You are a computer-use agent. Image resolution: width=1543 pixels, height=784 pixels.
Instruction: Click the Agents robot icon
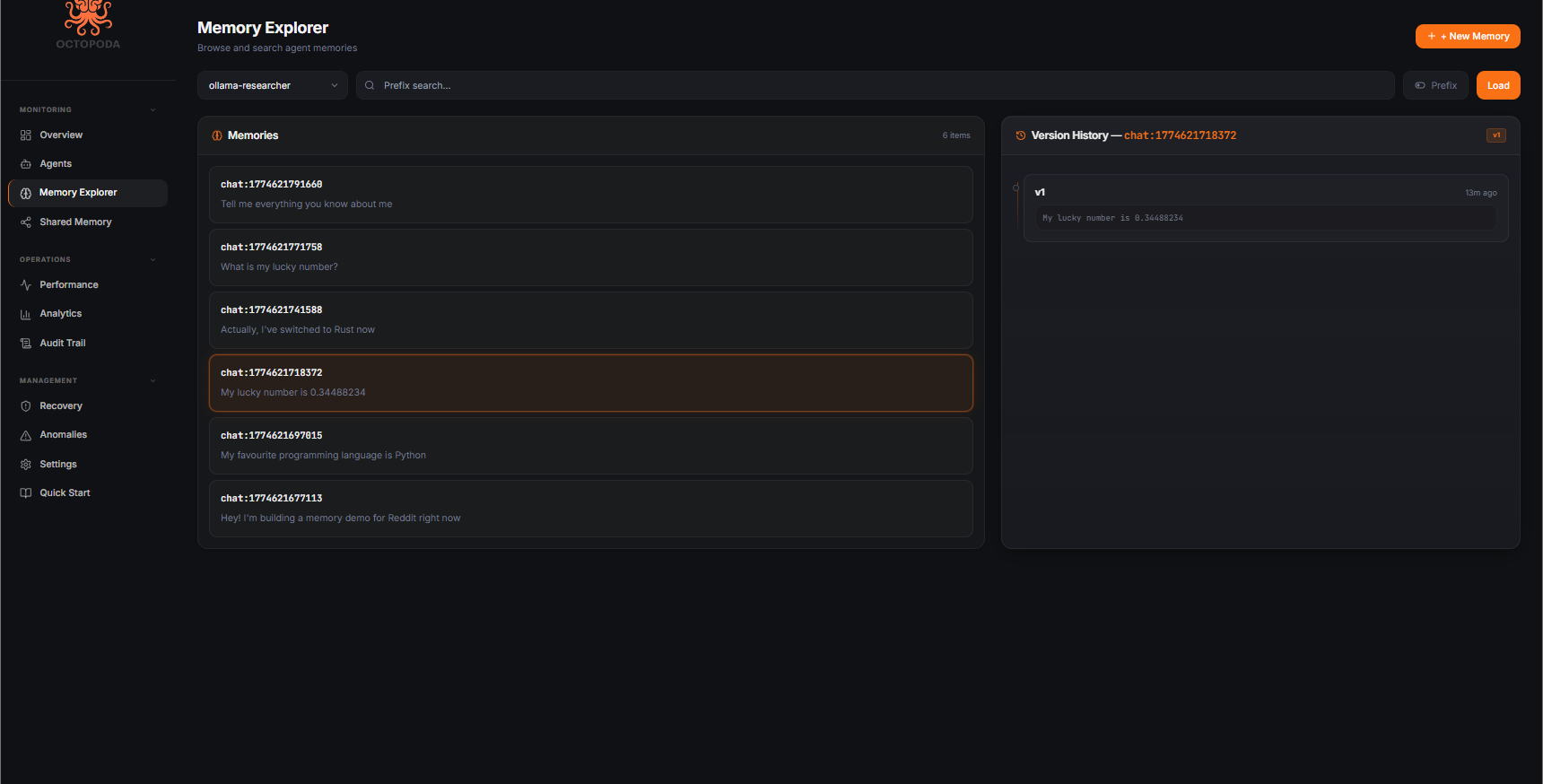(26, 164)
